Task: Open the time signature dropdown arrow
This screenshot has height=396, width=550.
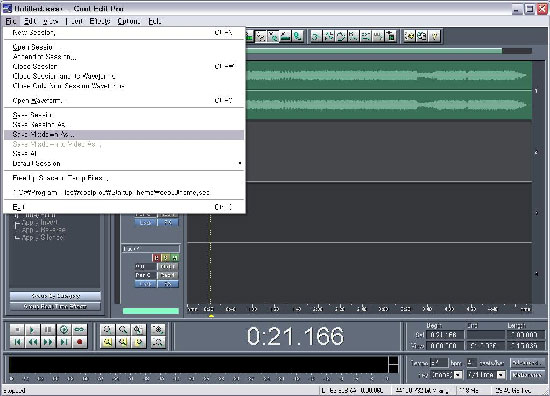Action: coord(501,375)
